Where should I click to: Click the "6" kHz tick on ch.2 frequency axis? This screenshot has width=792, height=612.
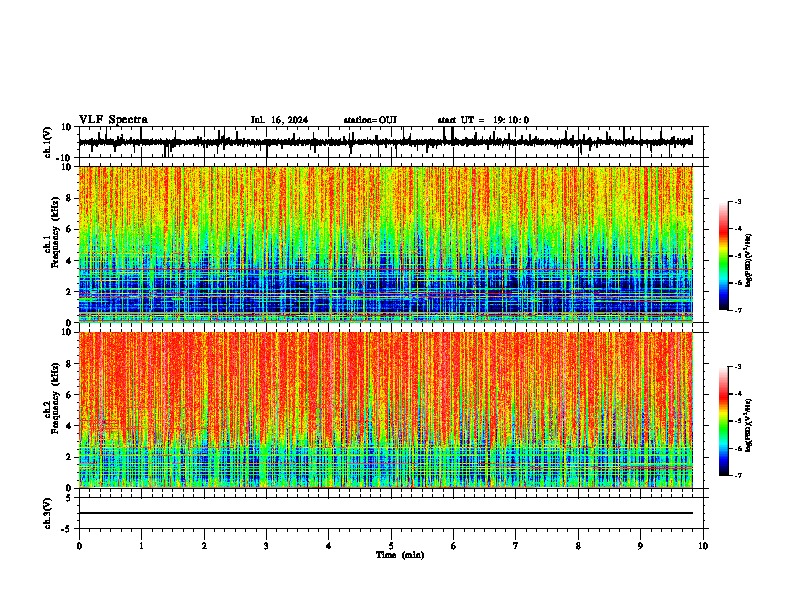click(x=69, y=395)
